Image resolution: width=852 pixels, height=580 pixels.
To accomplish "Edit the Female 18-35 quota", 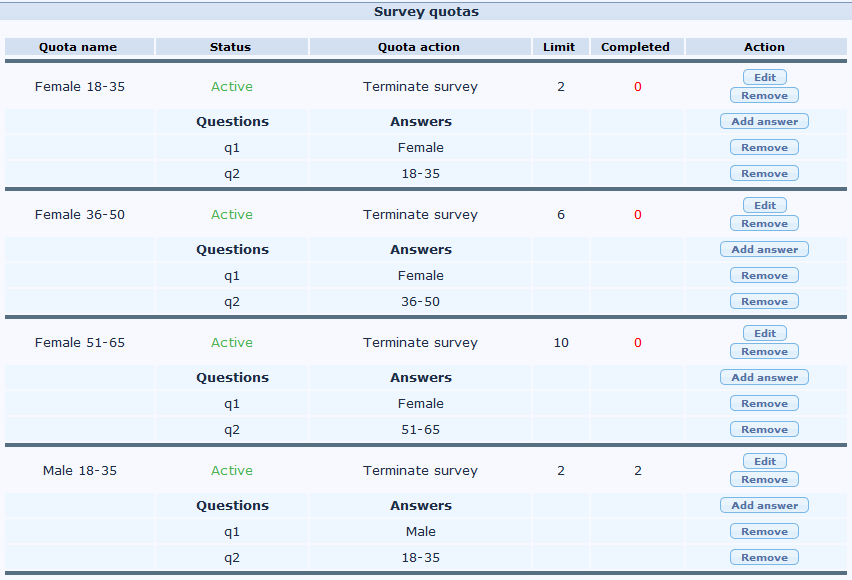I will click(764, 77).
